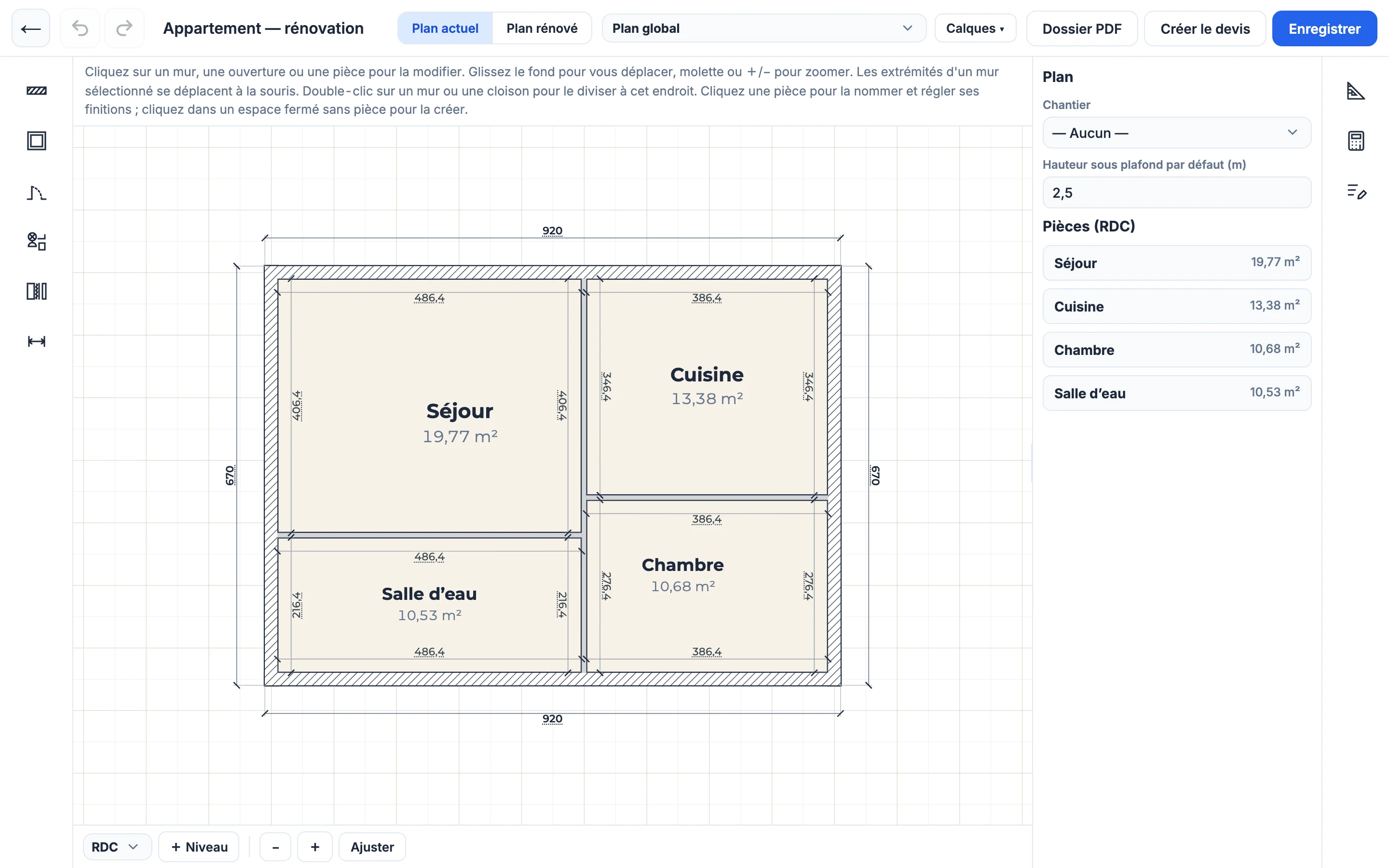Select Salle d'eau in rooms list
The width and height of the screenshot is (1389, 868).
click(x=1177, y=393)
